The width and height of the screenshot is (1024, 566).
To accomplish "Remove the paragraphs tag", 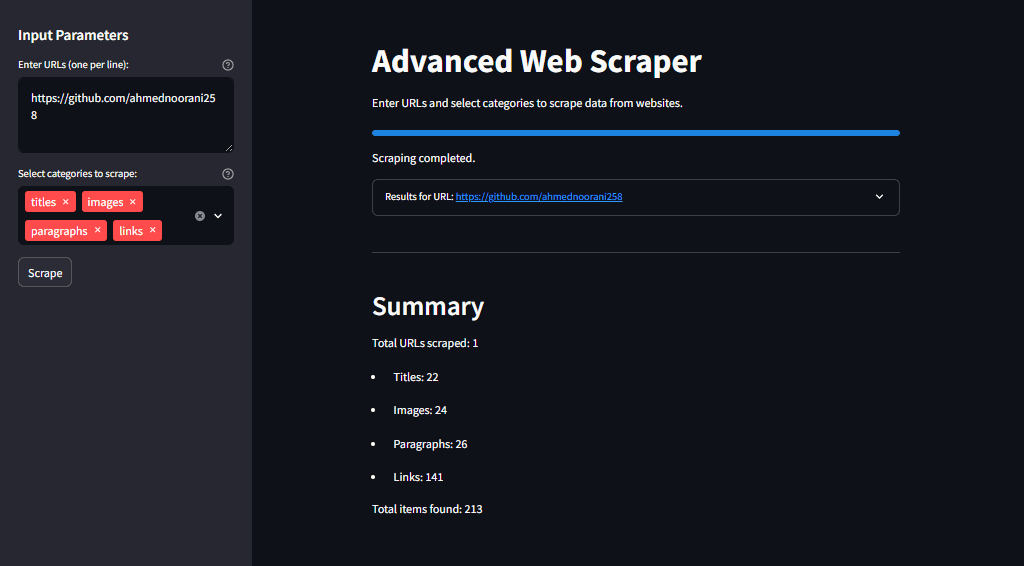I will [x=97, y=230].
